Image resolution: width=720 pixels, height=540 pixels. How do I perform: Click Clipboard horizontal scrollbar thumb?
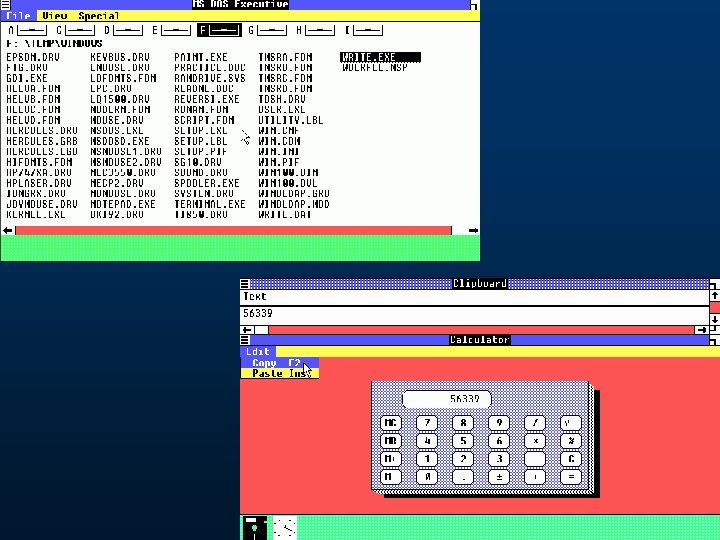pyautogui.click(x=262, y=330)
